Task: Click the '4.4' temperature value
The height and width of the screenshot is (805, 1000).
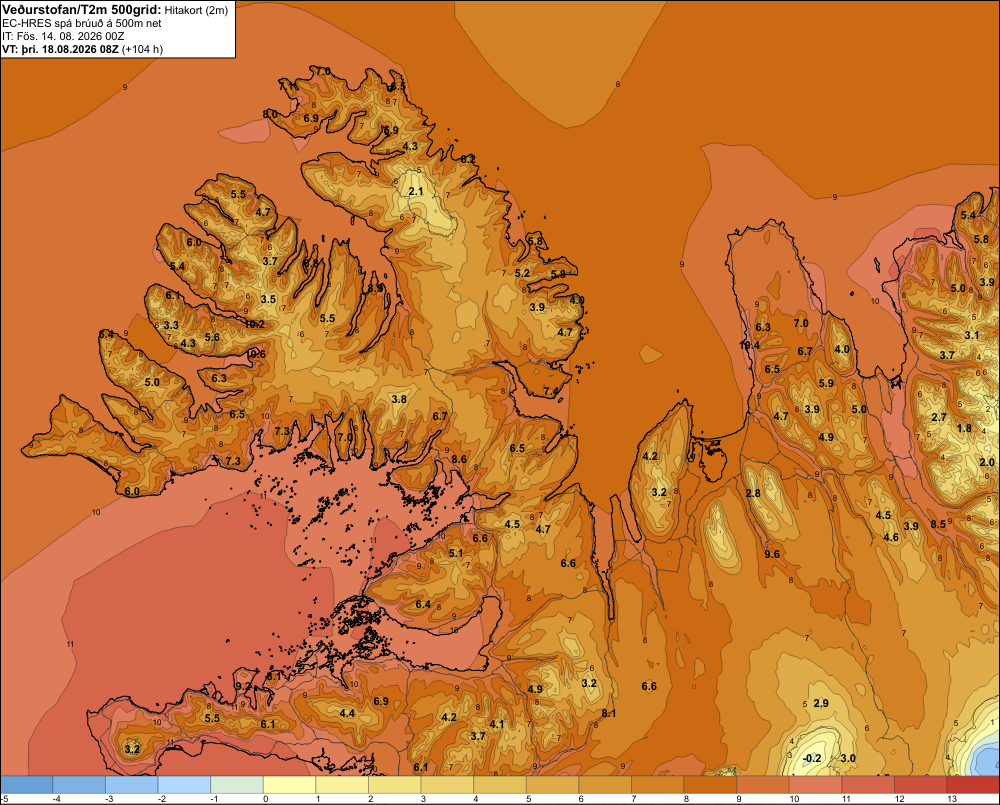Action: click(x=347, y=713)
